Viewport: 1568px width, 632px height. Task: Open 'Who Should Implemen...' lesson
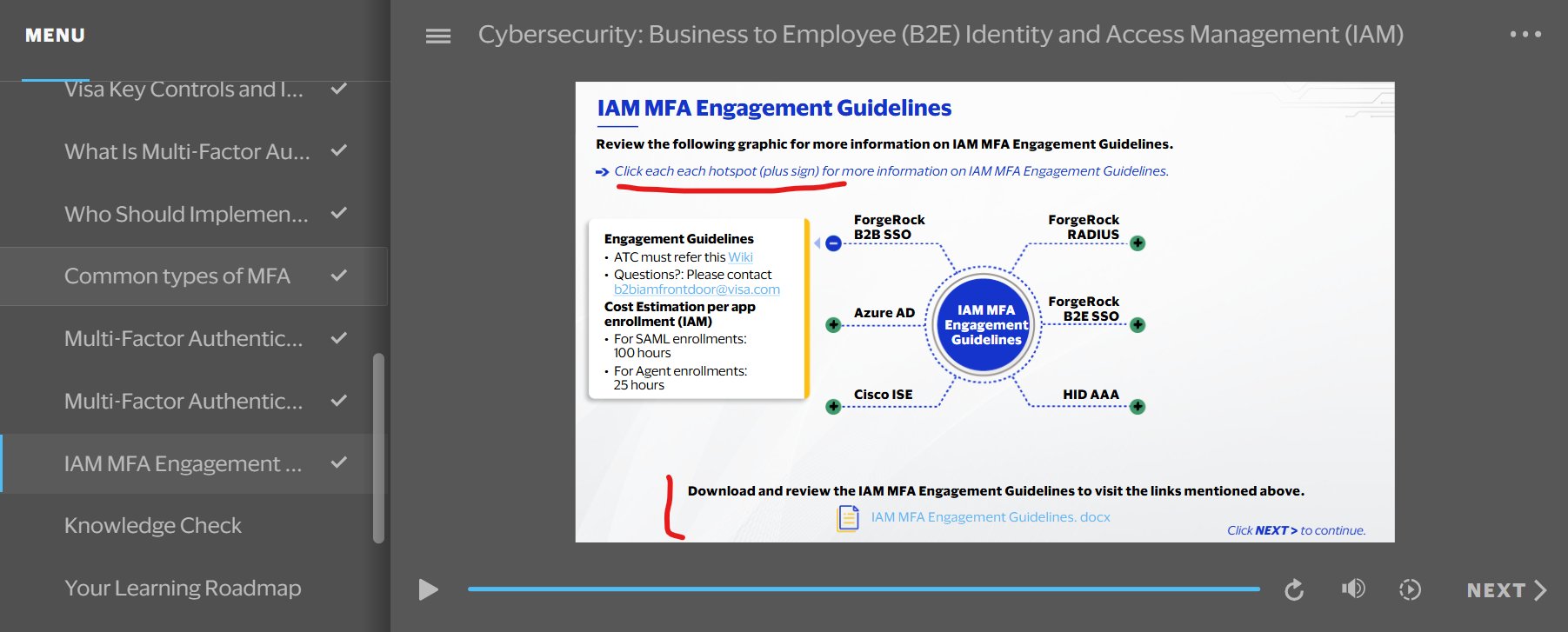[194, 214]
